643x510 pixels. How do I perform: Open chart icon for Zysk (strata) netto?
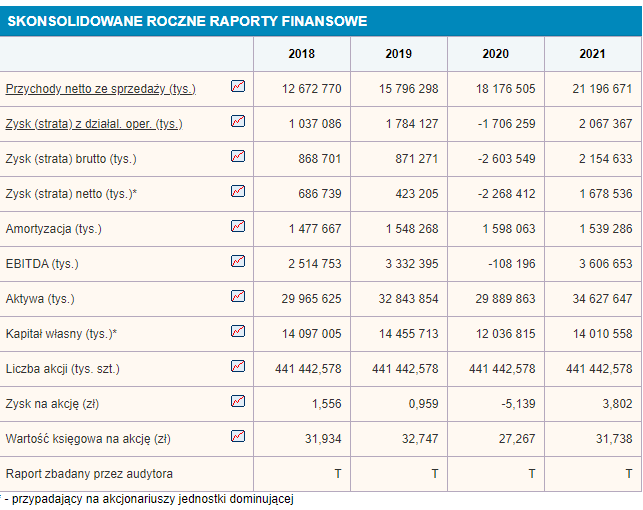pyautogui.click(x=238, y=192)
